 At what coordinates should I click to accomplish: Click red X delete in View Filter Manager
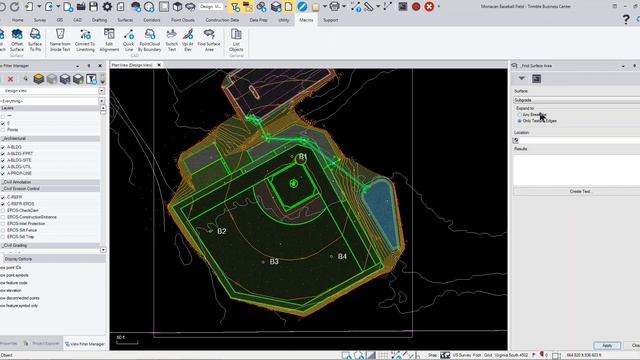pyautogui.click(x=10, y=79)
